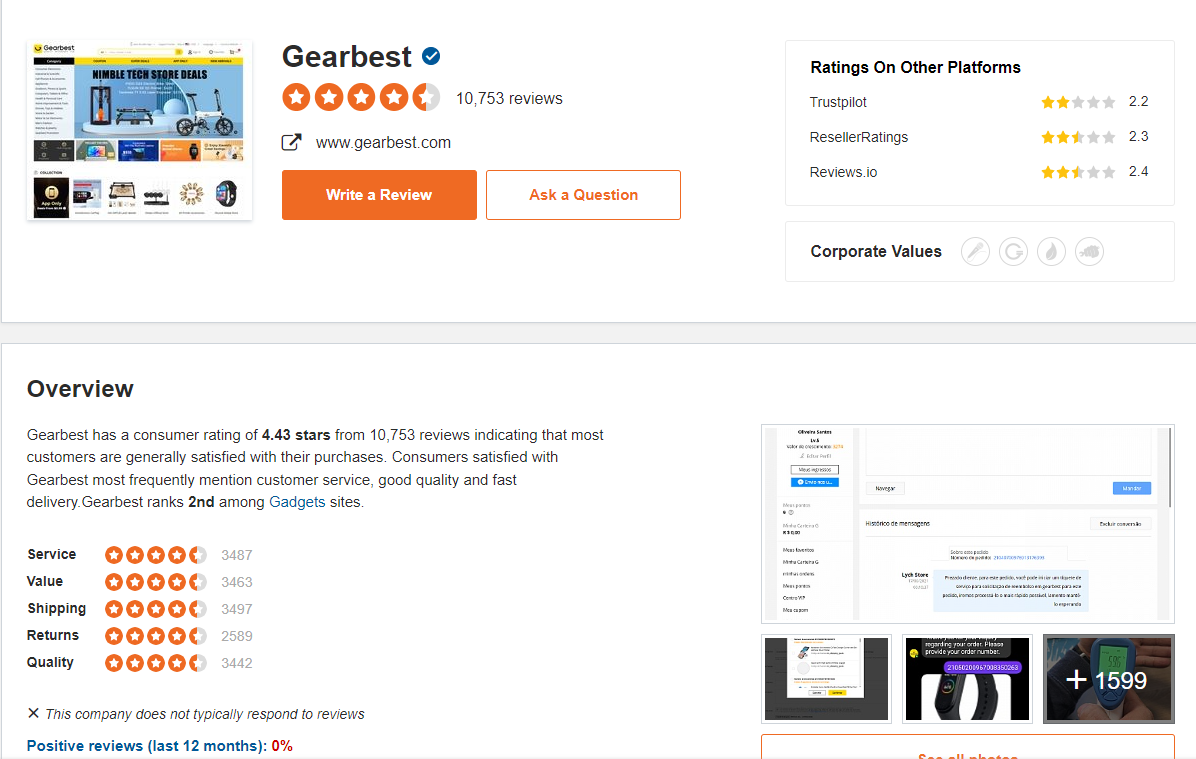Click the fist corporate value icon
The width and height of the screenshot is (1196, 759).
pos(1089,251)
